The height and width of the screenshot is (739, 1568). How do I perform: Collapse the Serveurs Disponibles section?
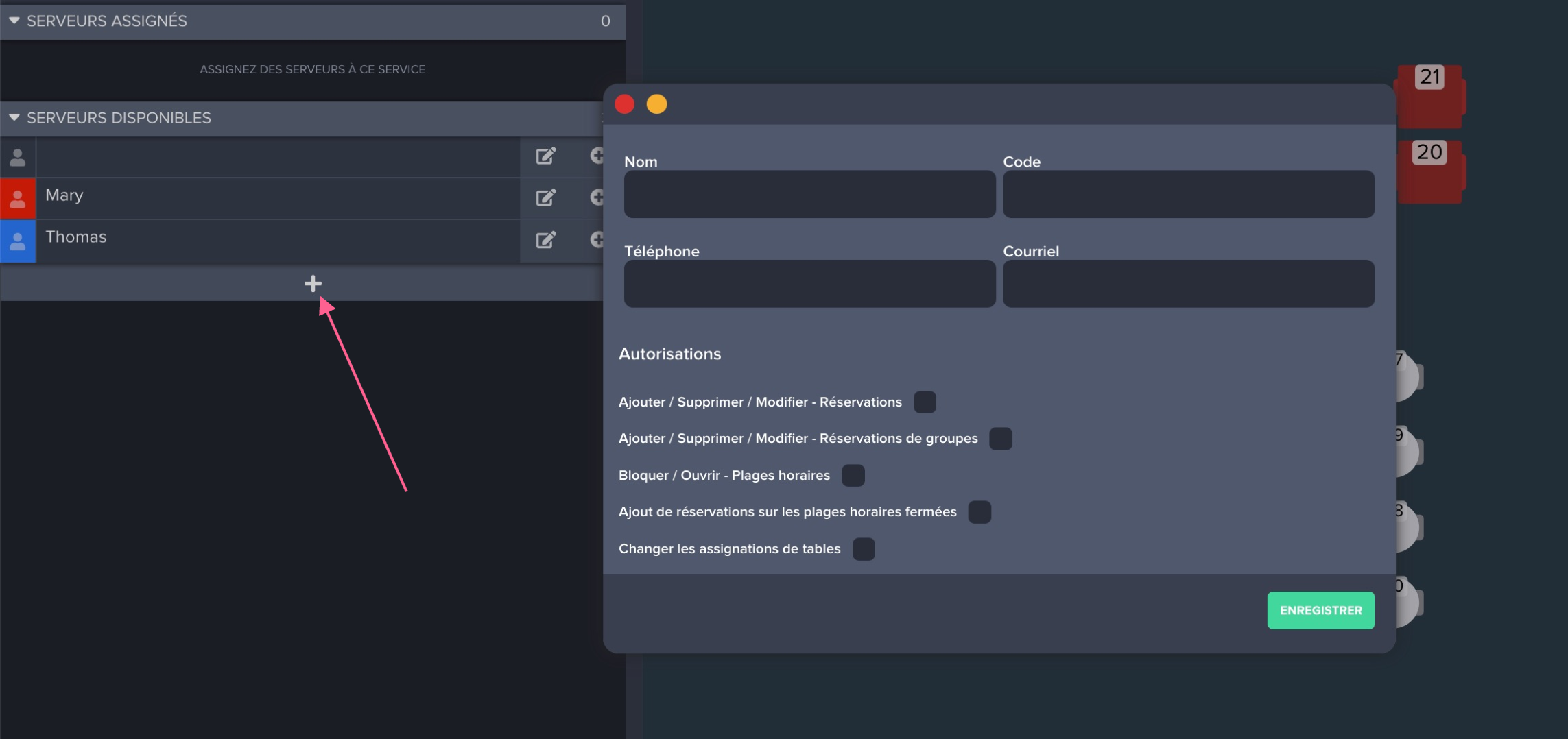click(x=14, y=118)
